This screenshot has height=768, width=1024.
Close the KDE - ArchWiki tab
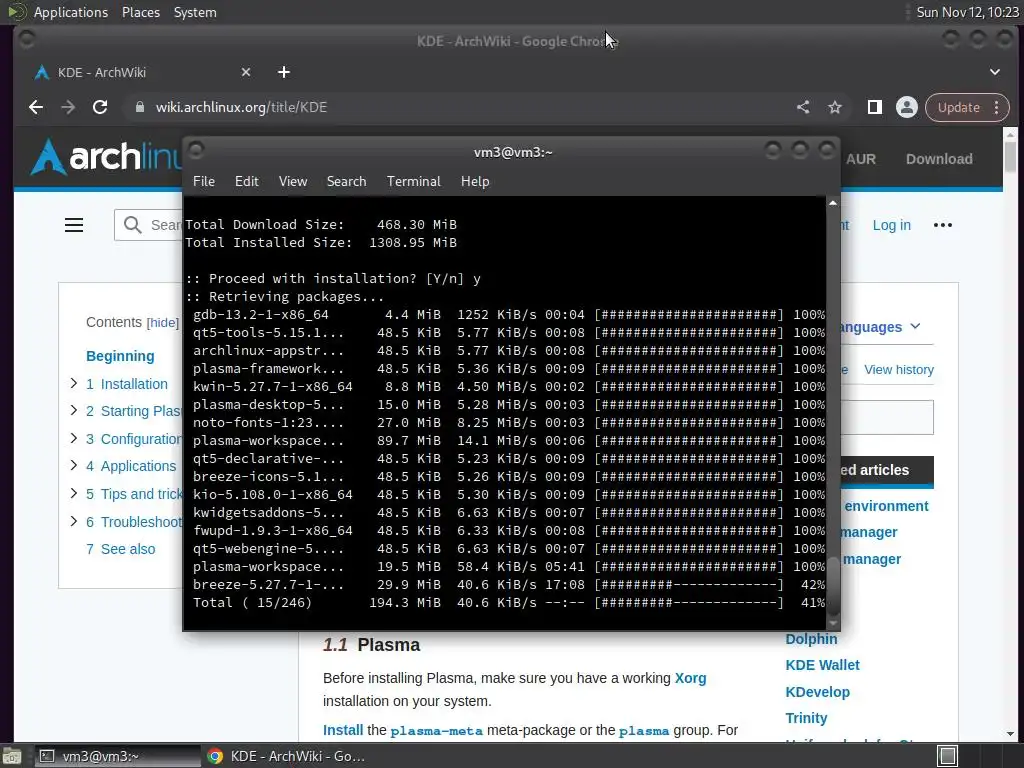pyautogui.click(x=246, y=72)
